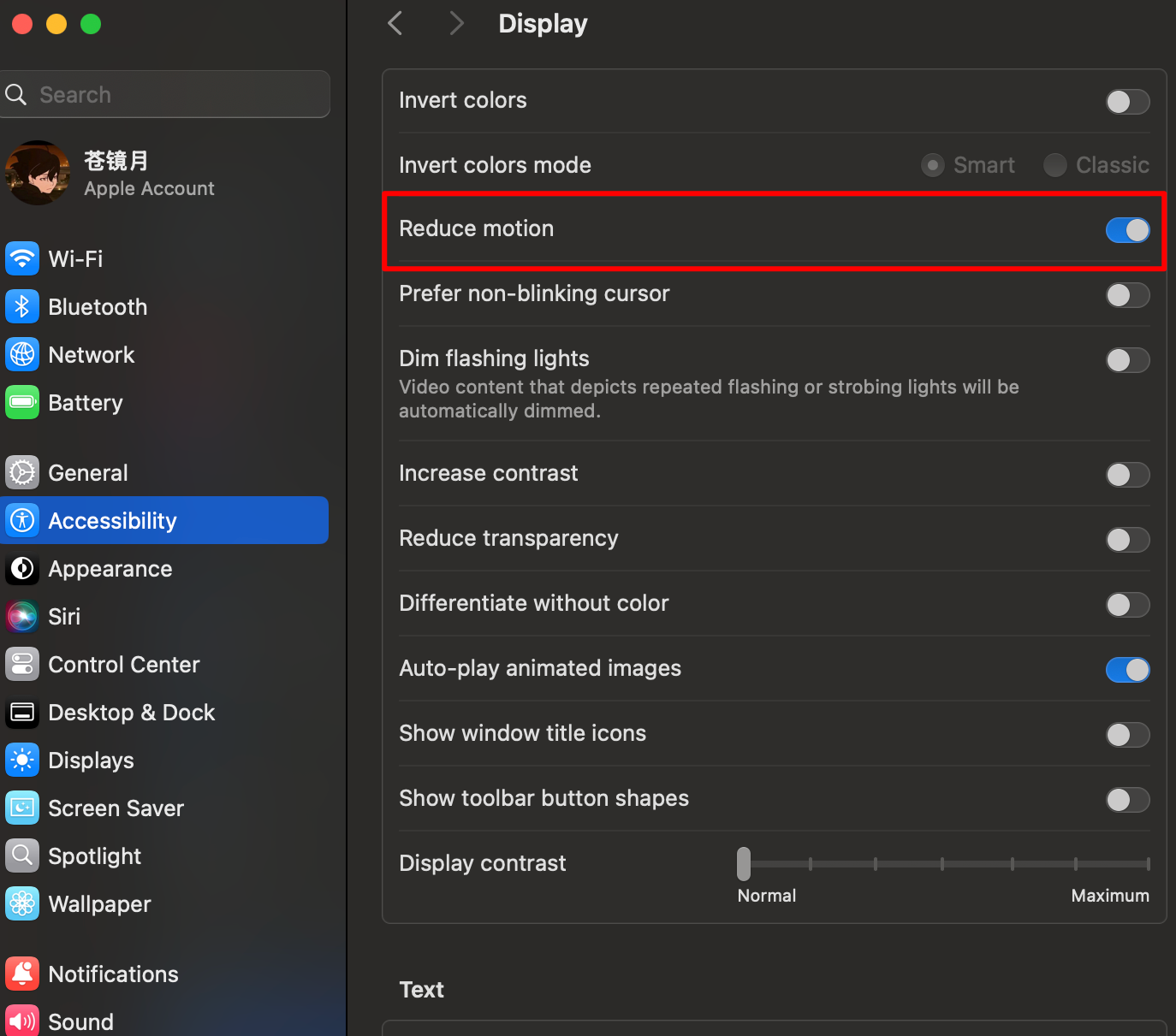The image size is (1176, 1036).
Task: Go forward with the right chevron
Action: 456,23
